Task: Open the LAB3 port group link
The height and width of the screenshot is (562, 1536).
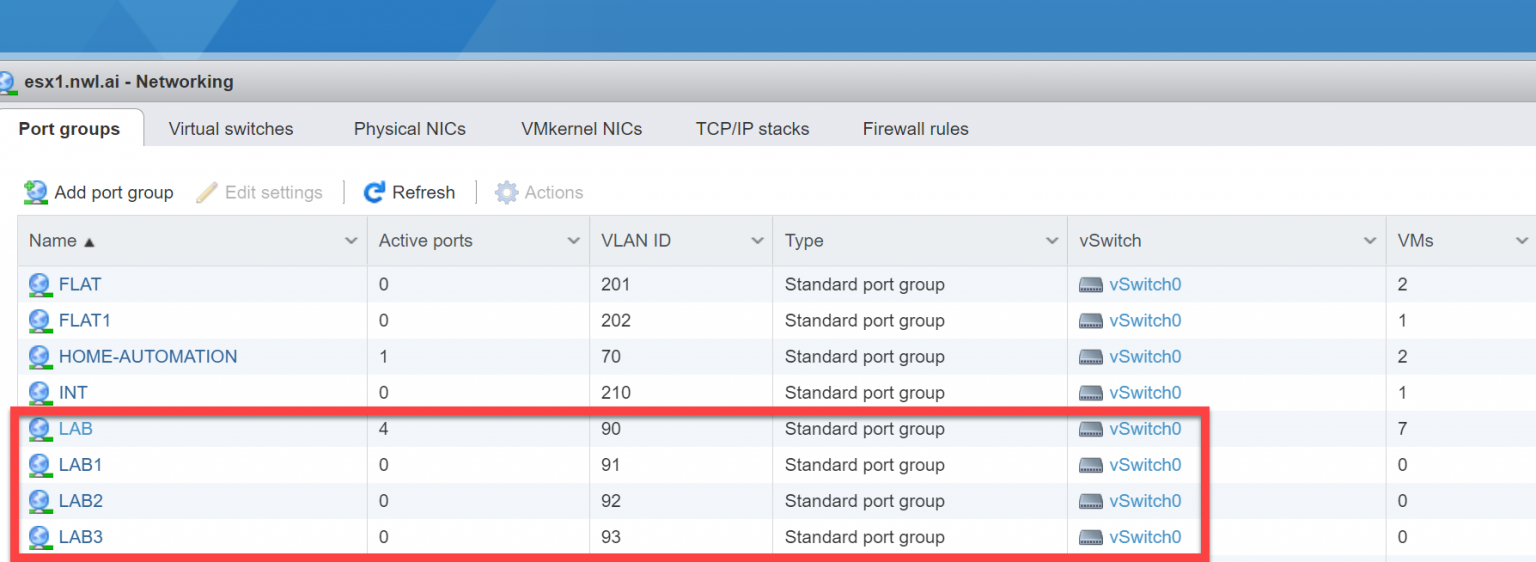Action: pyautogui.click(x=81, y=537)
